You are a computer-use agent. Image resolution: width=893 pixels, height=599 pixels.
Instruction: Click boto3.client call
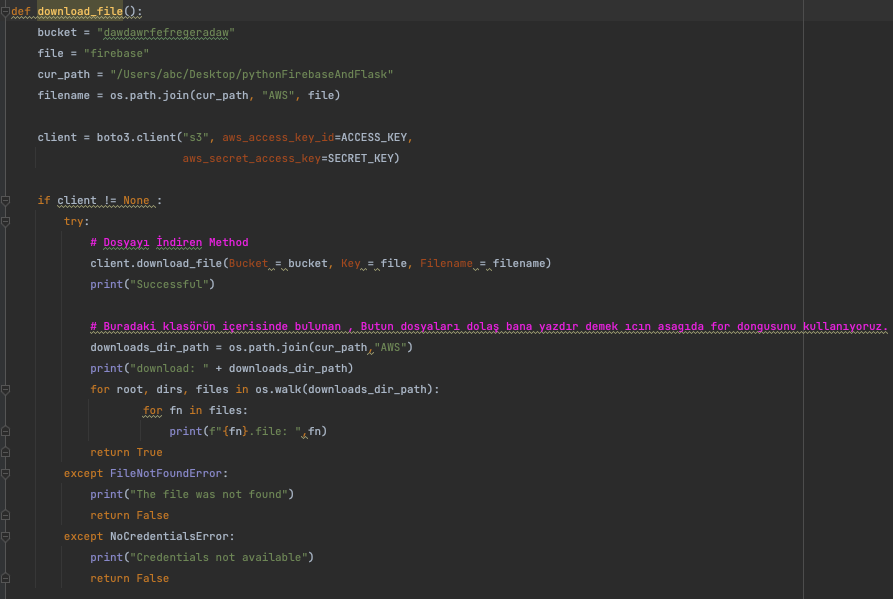click(136, 137)
